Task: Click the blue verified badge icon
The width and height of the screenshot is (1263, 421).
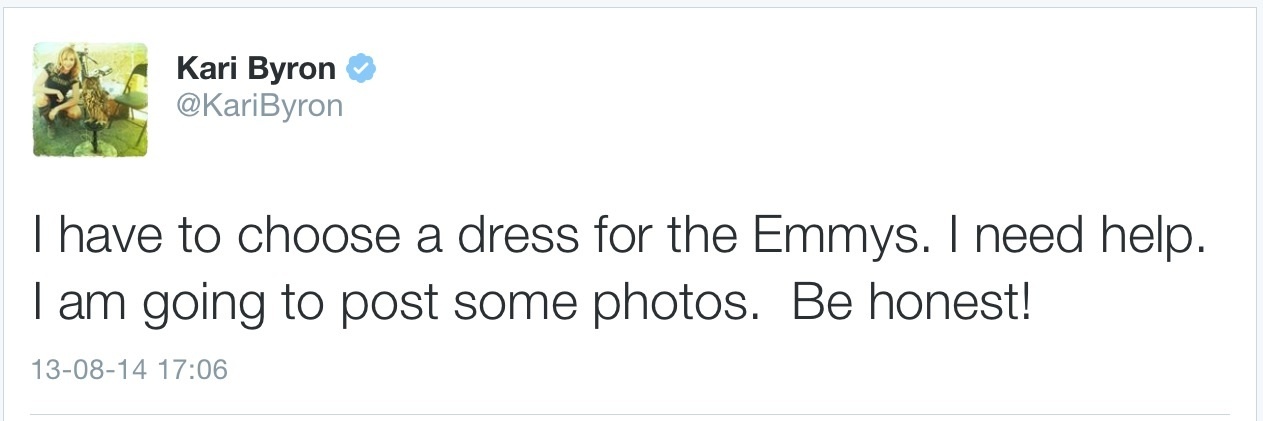Action: 360,68
